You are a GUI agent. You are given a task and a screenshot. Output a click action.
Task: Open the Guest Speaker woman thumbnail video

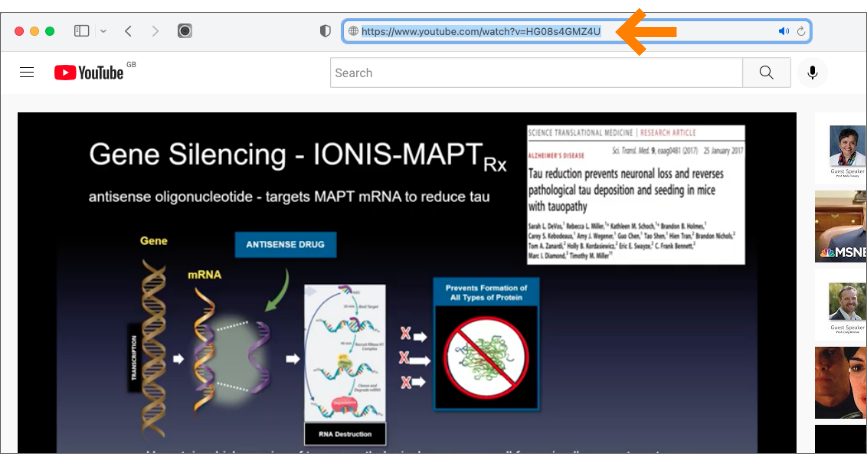click(x=840, y=149)
